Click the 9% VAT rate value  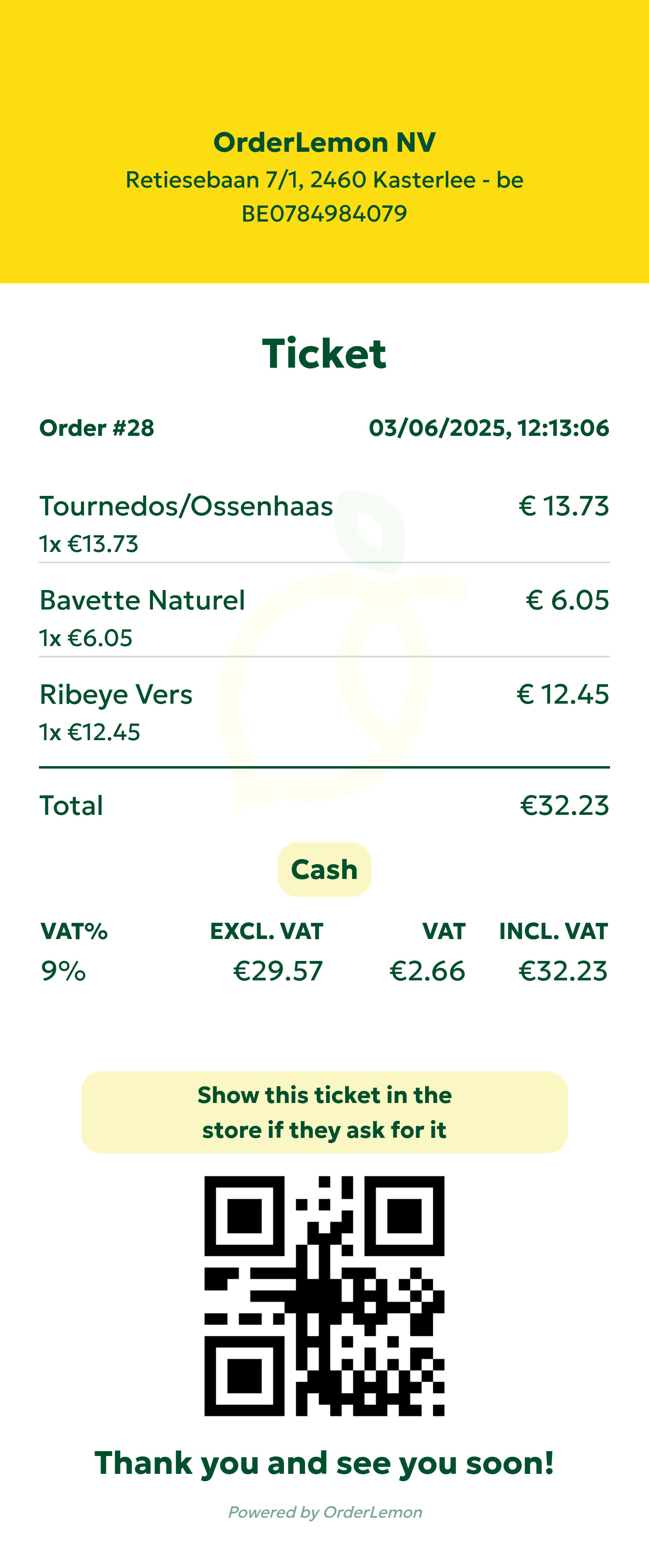pos(63,971)
